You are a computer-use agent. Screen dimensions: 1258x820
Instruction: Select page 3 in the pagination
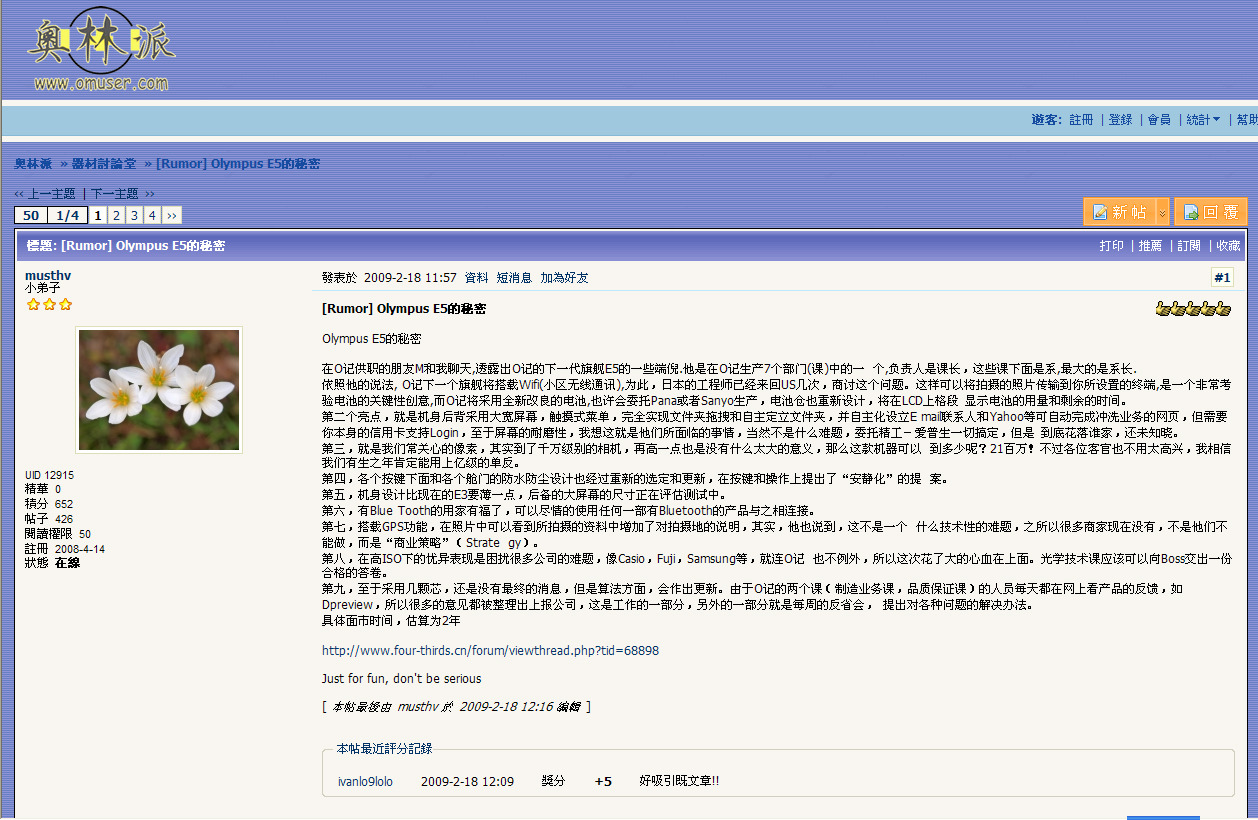tap(134, 215)
